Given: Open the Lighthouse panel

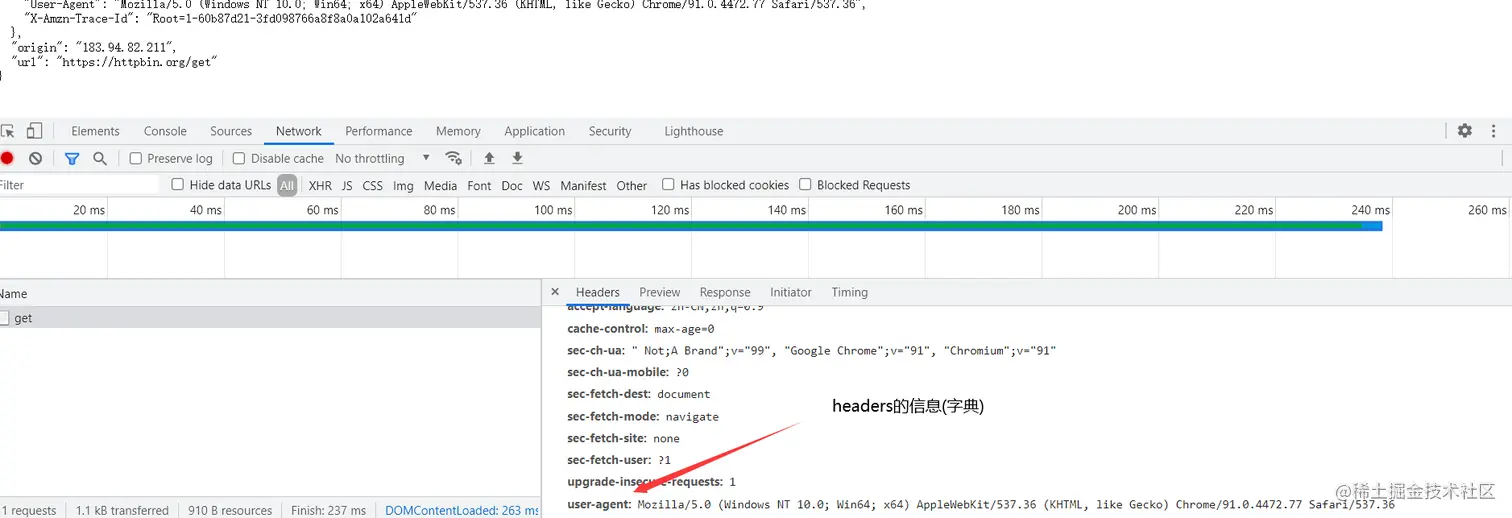Looking at the screenshot, I should (x=694, y=131).
